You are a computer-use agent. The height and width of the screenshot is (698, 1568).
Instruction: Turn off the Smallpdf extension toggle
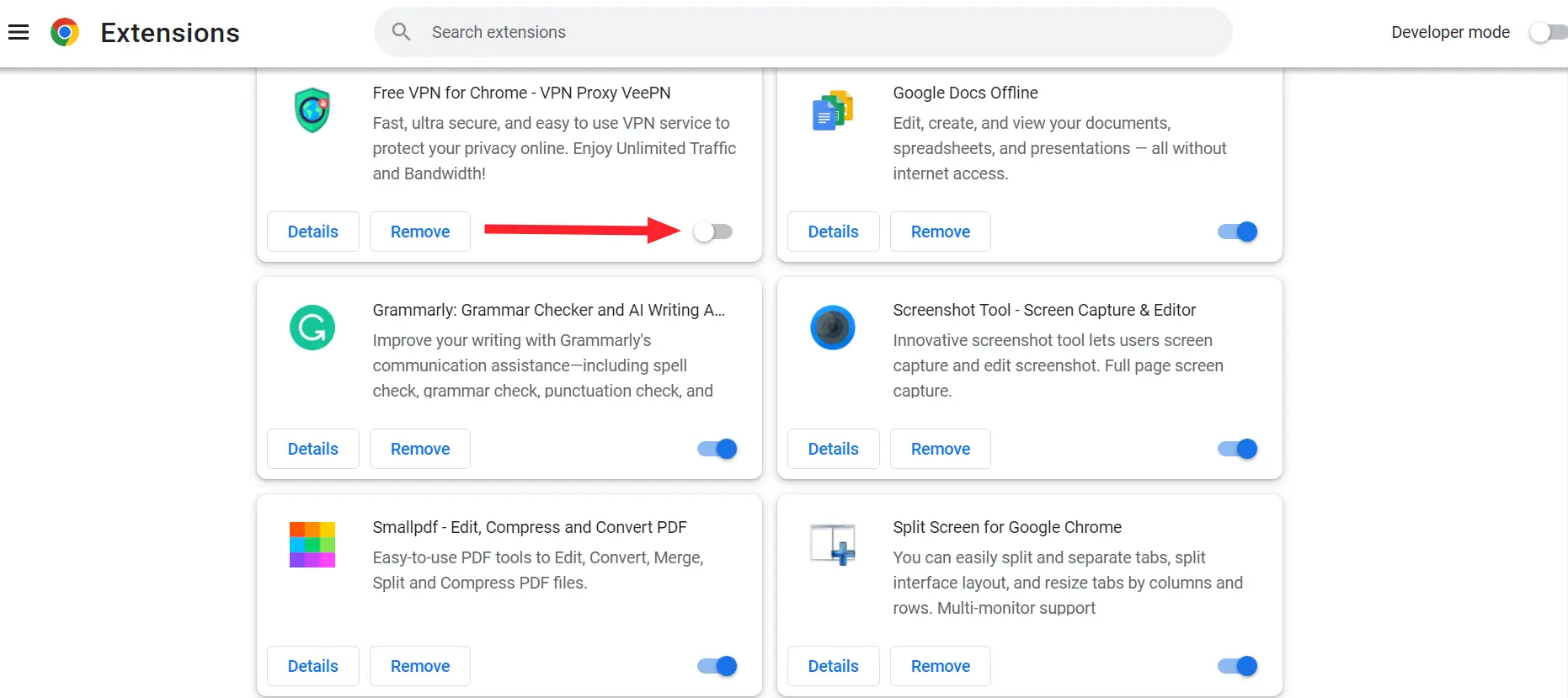tap(717, 666)
